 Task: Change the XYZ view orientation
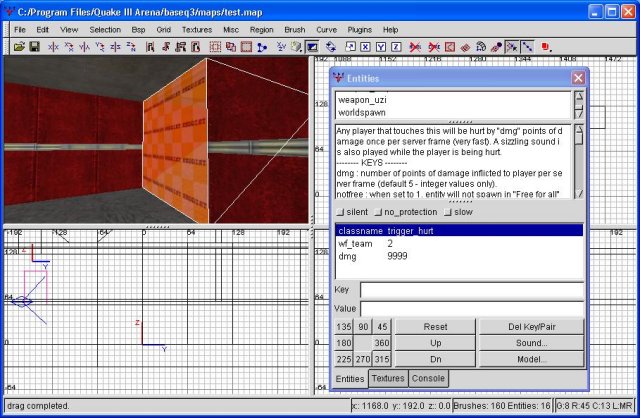point(281,47)
